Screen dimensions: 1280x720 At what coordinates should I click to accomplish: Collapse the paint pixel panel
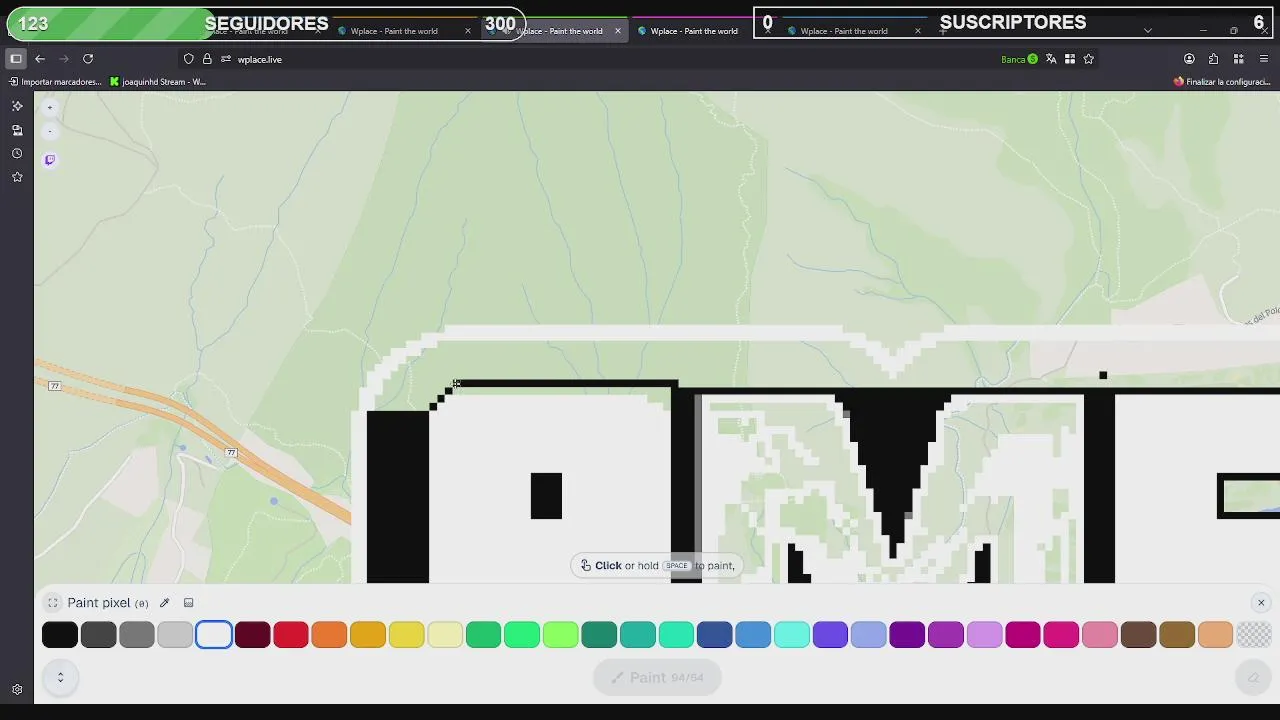(x=53, y=603)
